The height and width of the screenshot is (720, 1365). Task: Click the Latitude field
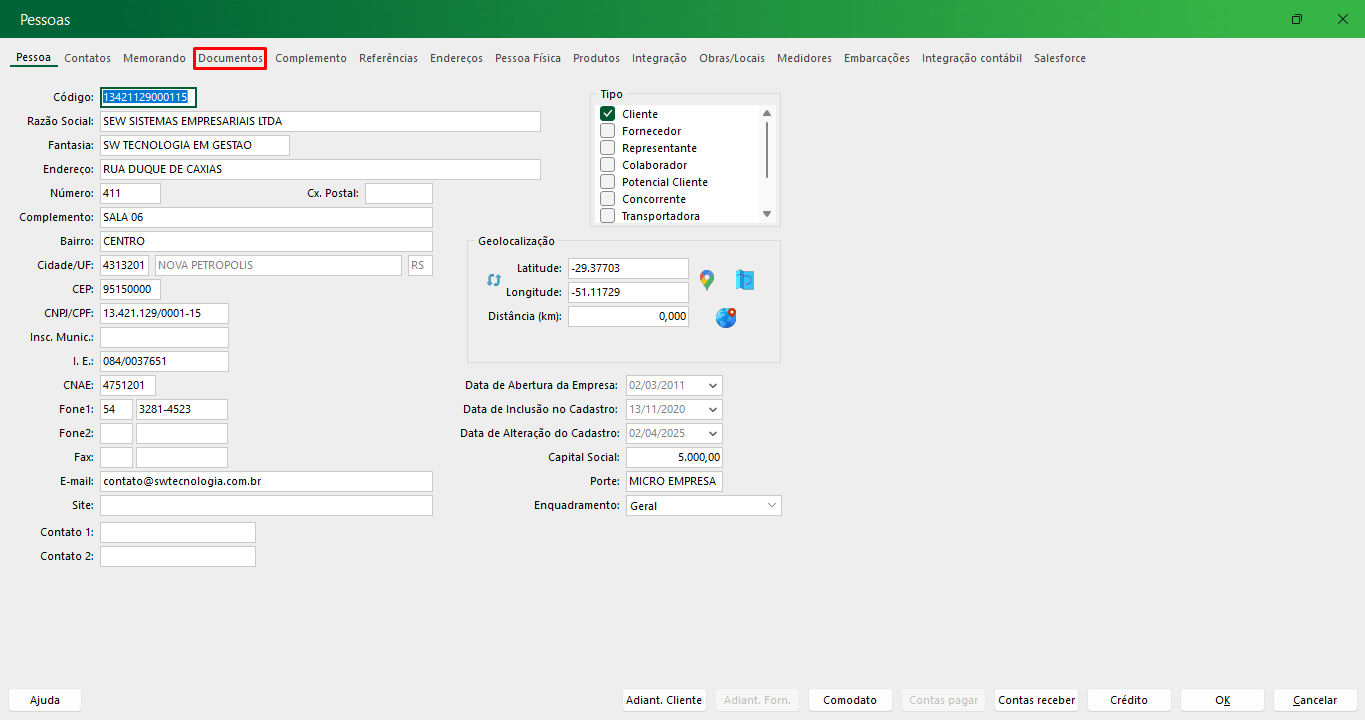tap(628, 268)
